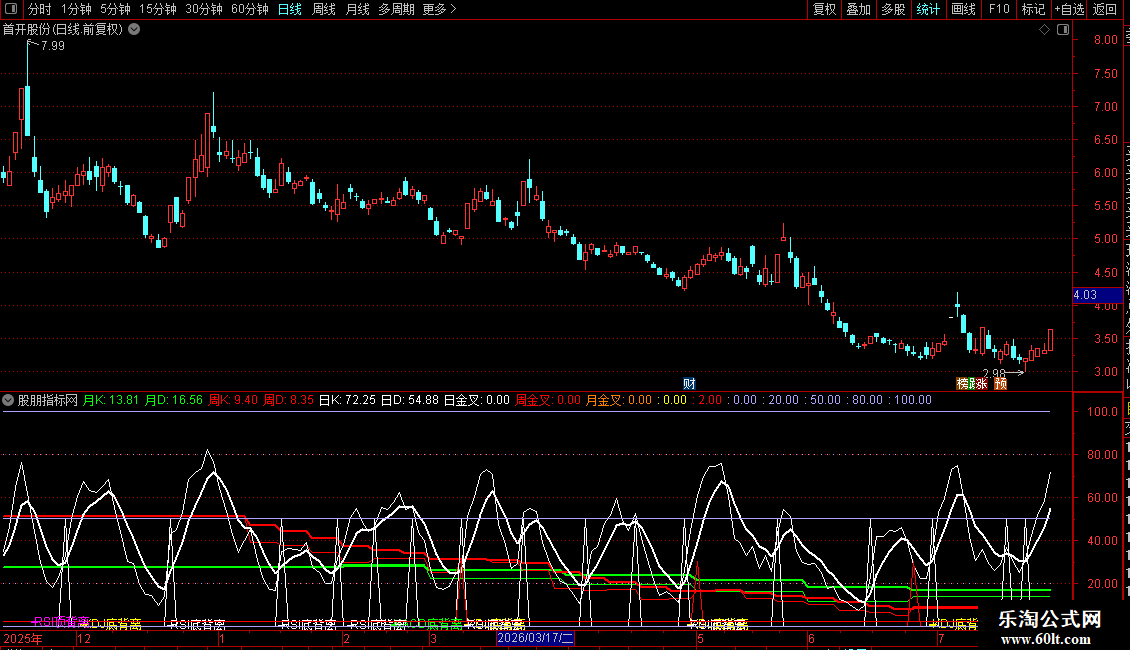Switch to 日线 daily chart
This screenshot has width=1130, height=650.
[x=290, y=9]
